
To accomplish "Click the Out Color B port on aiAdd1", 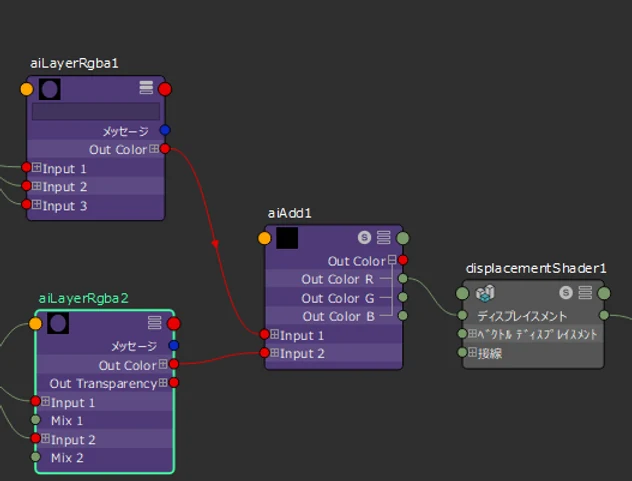I will (x=403, y=315).
